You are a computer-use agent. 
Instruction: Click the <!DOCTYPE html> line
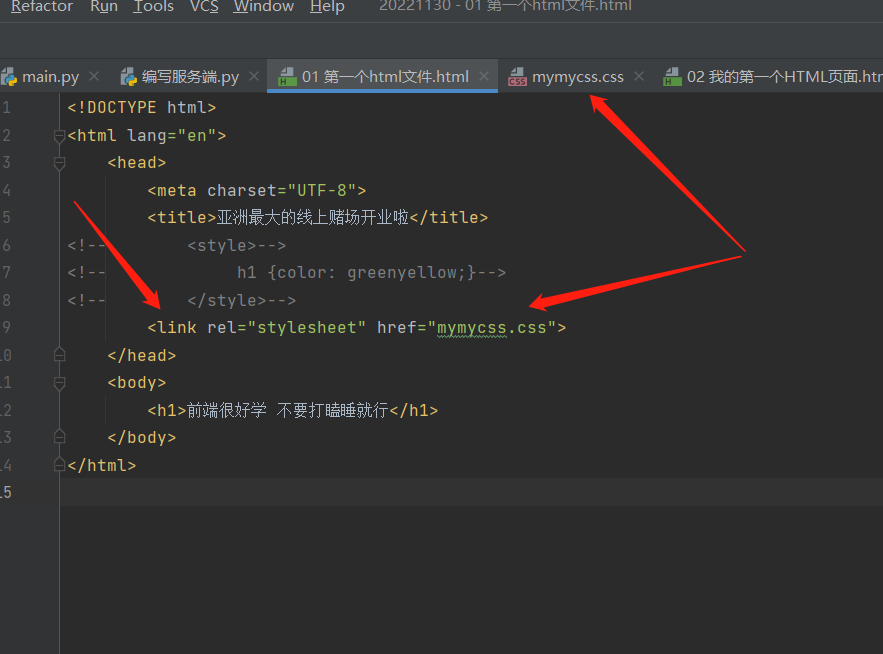coord(141,108)
